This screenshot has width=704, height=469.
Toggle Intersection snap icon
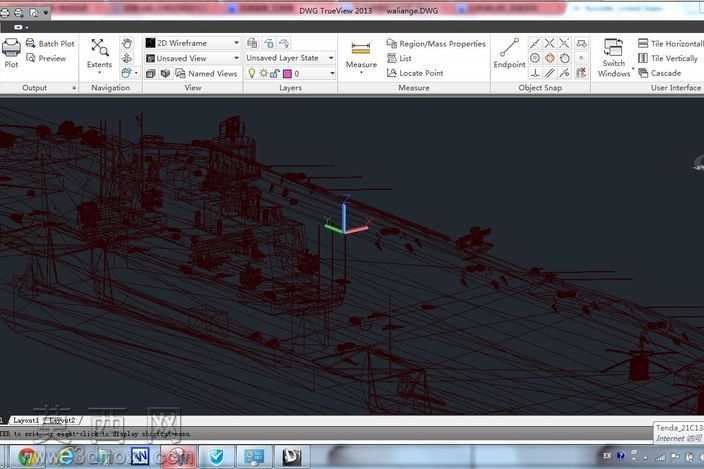[x=550, y=44]
